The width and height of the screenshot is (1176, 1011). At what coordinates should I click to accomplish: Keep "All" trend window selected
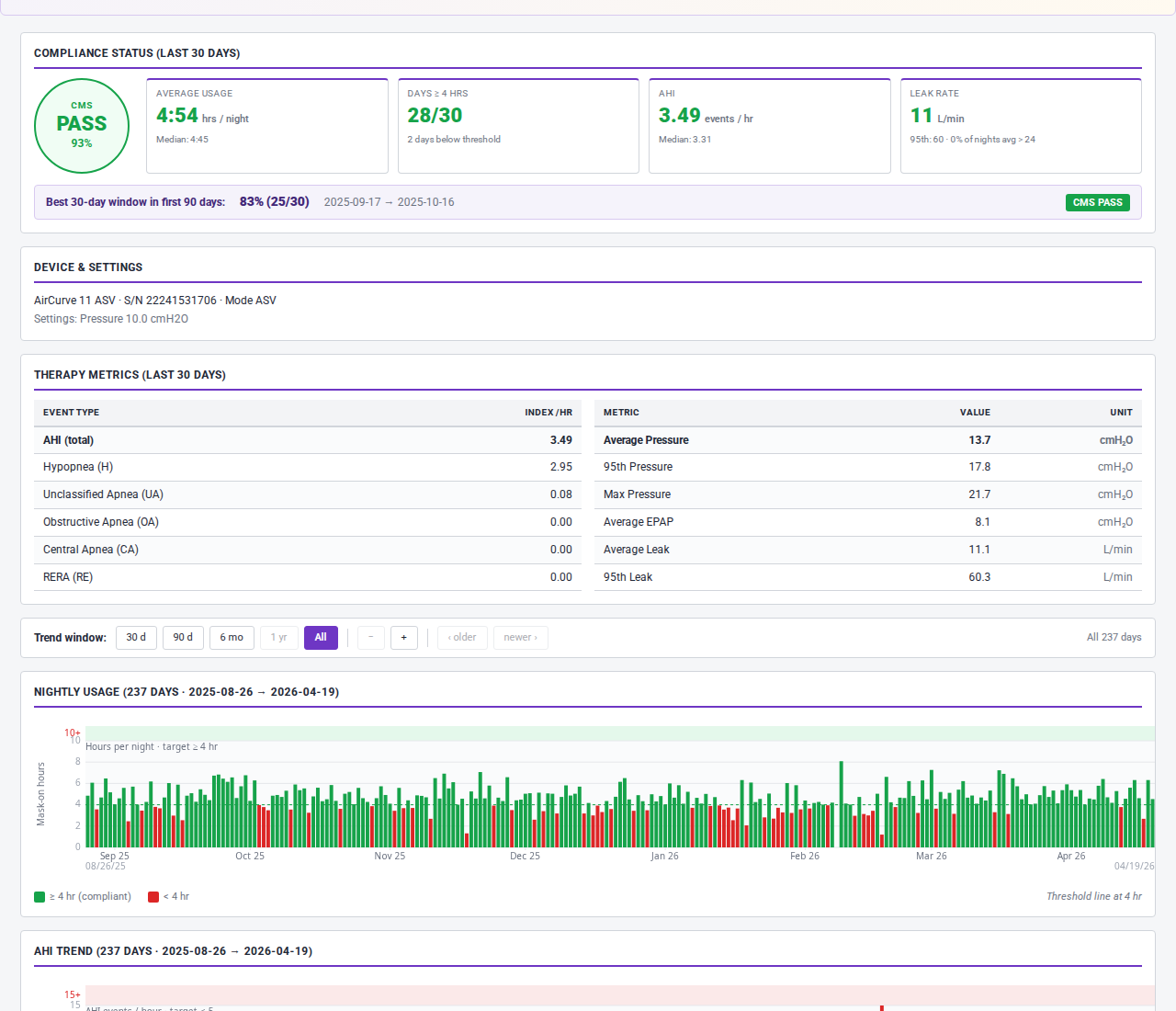coord(321,637)
